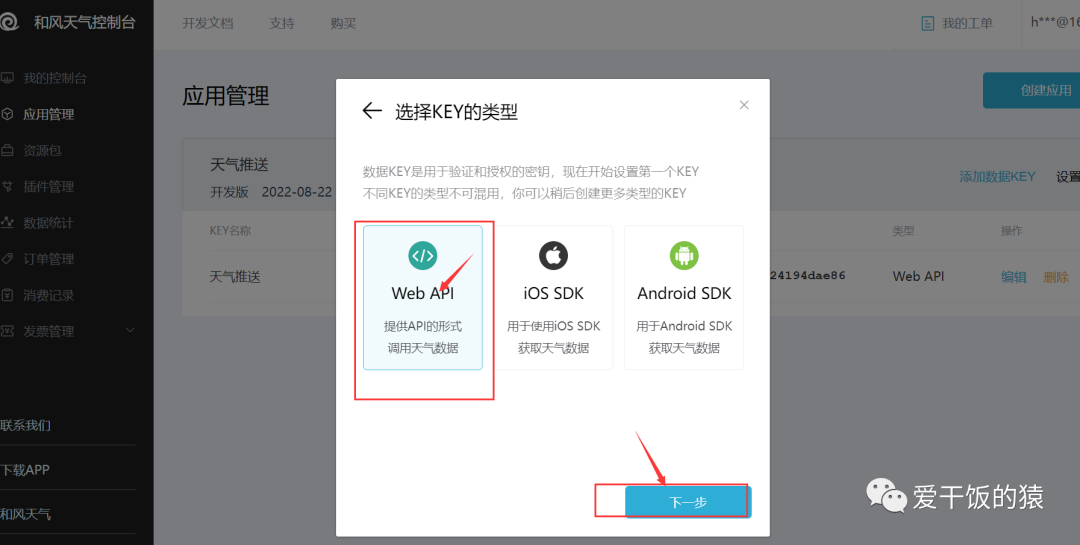Image resolution: width=1080 pixels, height=545 pixels.
Task: Click the 资源包 briefcase icon
Action: click(7, 150)
